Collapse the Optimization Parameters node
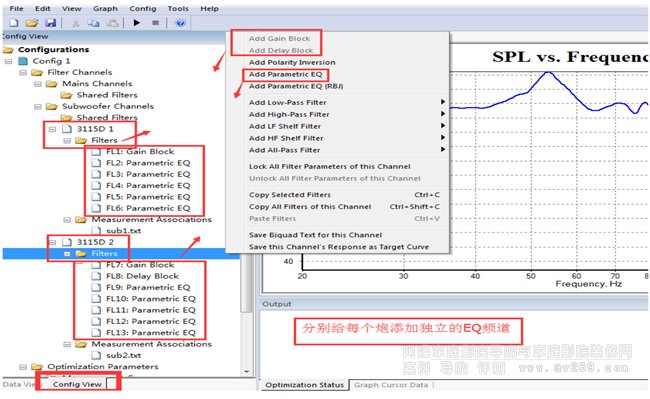The width and height of the screenshot is (650, 399). coord(23,367)
